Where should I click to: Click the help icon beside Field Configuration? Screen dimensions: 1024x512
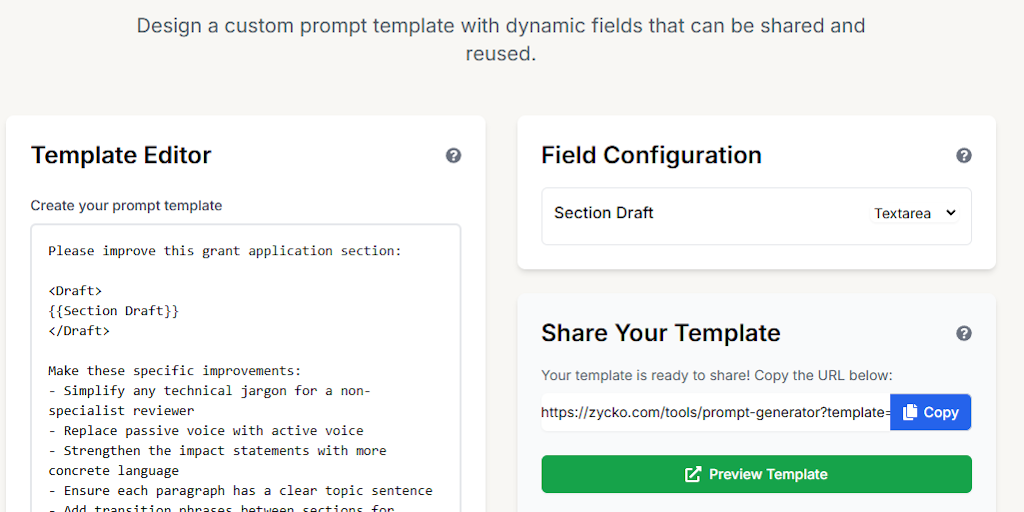point(964,155)
